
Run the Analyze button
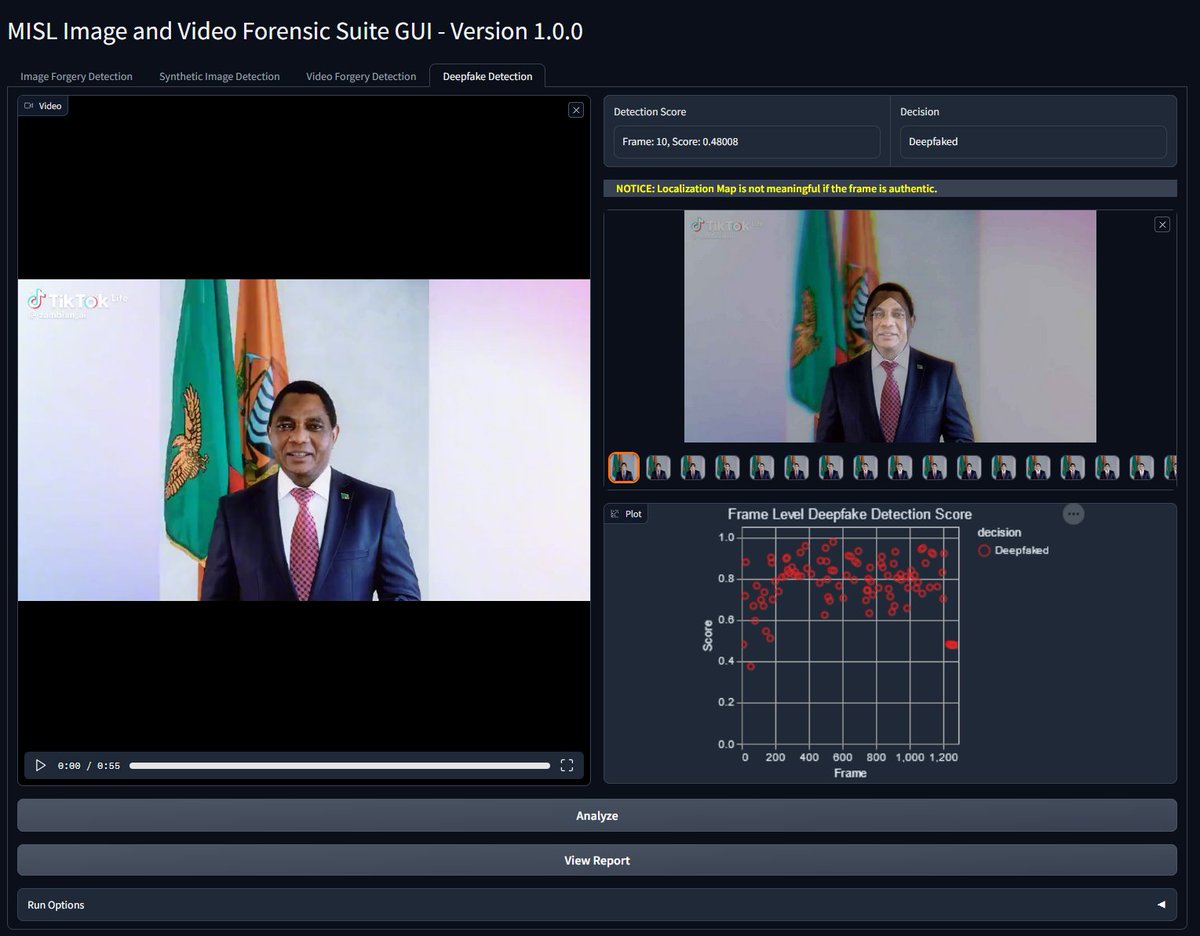(597, 815)
